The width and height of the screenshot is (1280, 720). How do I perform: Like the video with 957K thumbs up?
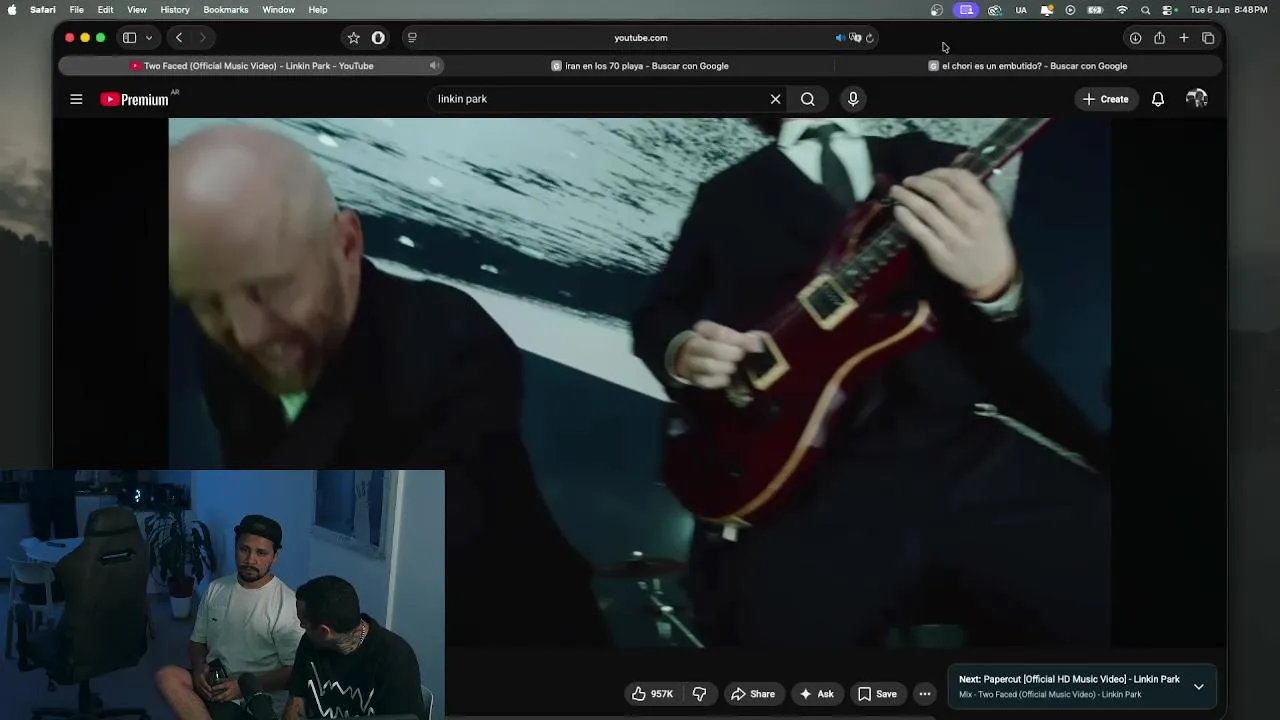pyautogui.click(x=652, y=694)
